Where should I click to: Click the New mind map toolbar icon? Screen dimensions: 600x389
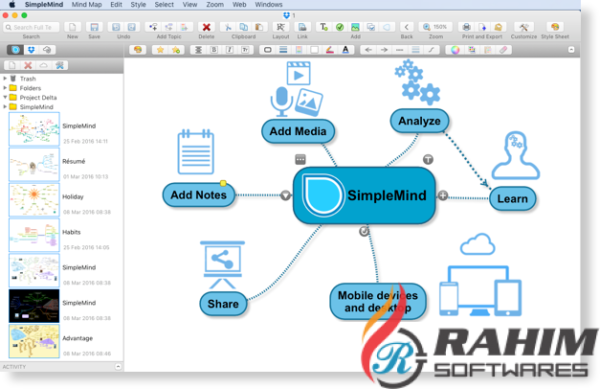click(x=72, y=27)
